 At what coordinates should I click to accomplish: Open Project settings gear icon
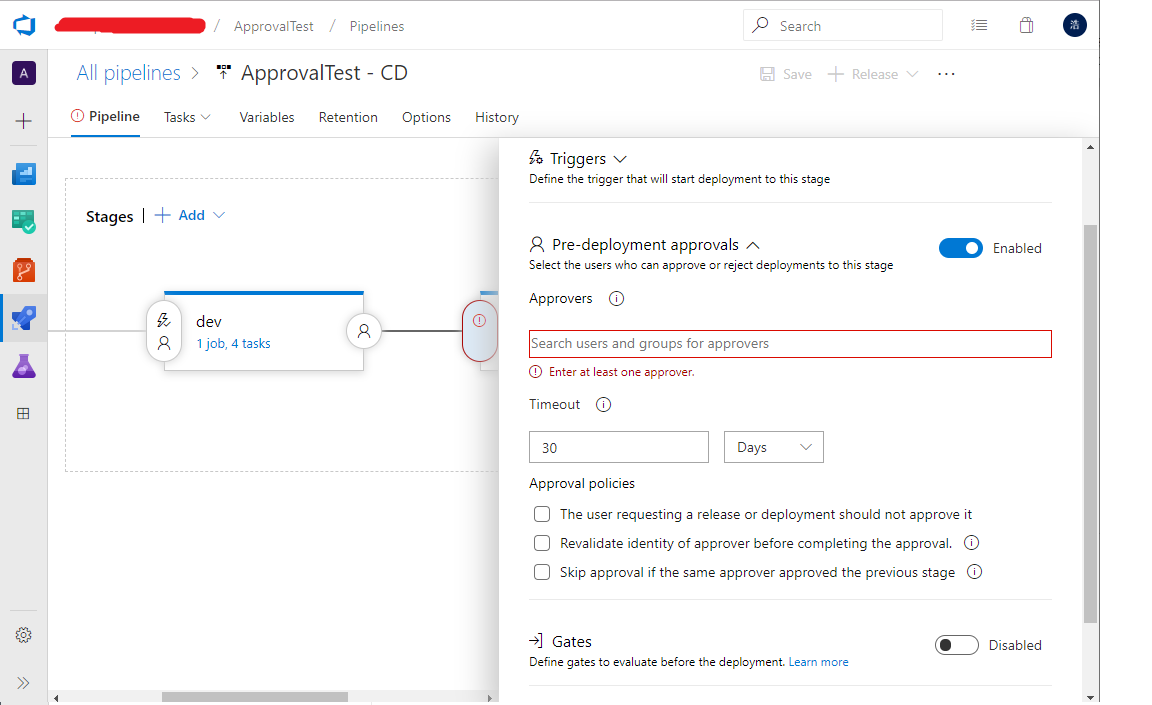pos(24,635)
